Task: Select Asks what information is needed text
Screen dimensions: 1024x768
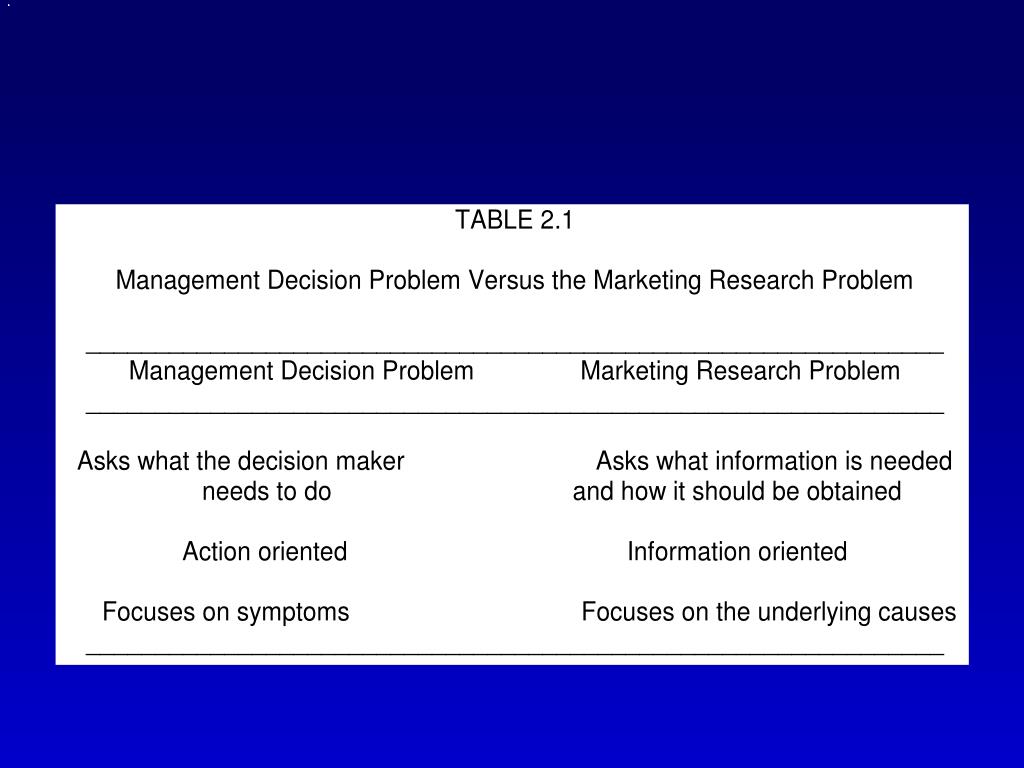Action: click(x=774, y=461)
